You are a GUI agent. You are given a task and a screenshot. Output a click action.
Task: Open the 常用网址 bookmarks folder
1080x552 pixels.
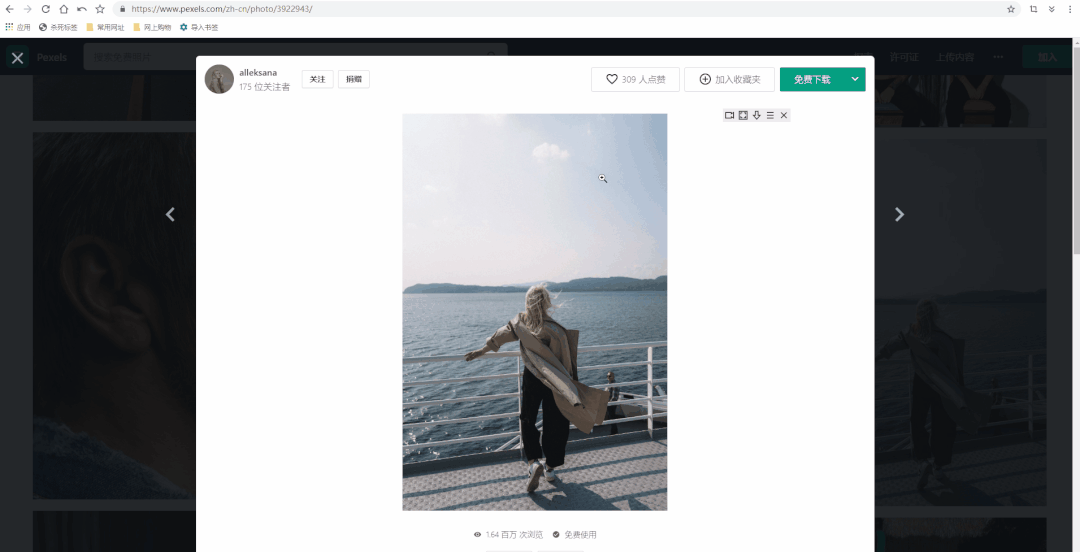105,27
